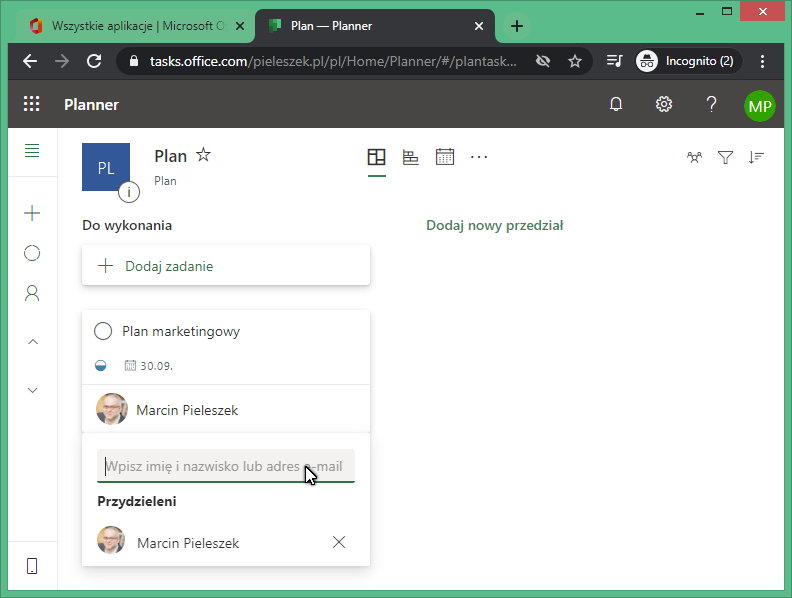The image size is (792, 598).
Task: Toggle the Plan favorite star
Action: click(x=203, y=155)
